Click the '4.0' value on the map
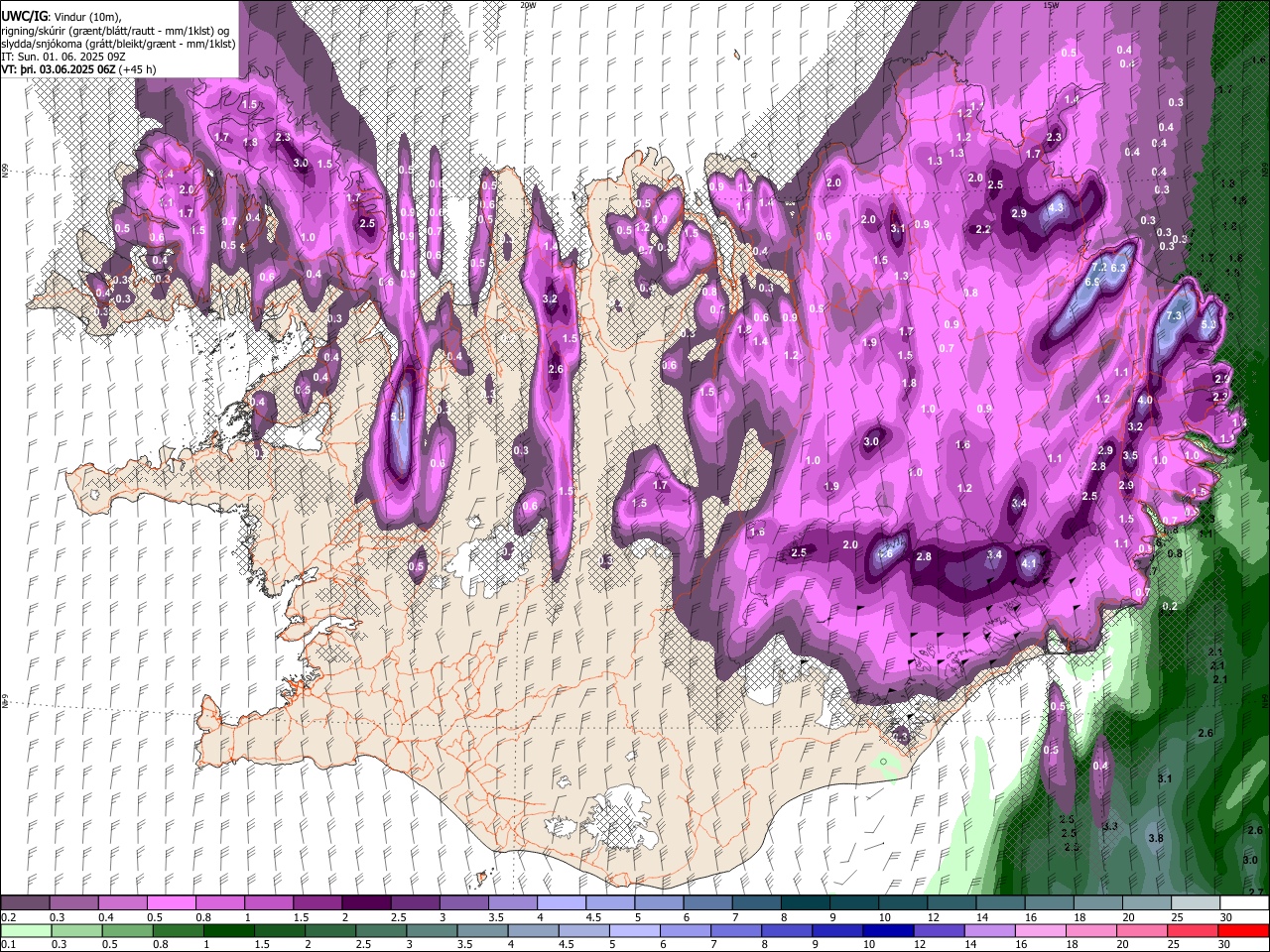Screen dimensions: 1270x952 click(x=1145, y=401)
